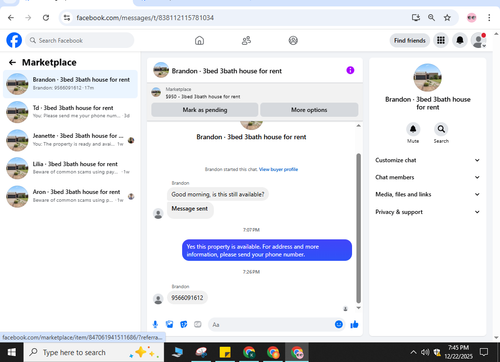500x362 pixels.
Task: Click the listing photo in right panel
Action: click(x=427, y=78)
